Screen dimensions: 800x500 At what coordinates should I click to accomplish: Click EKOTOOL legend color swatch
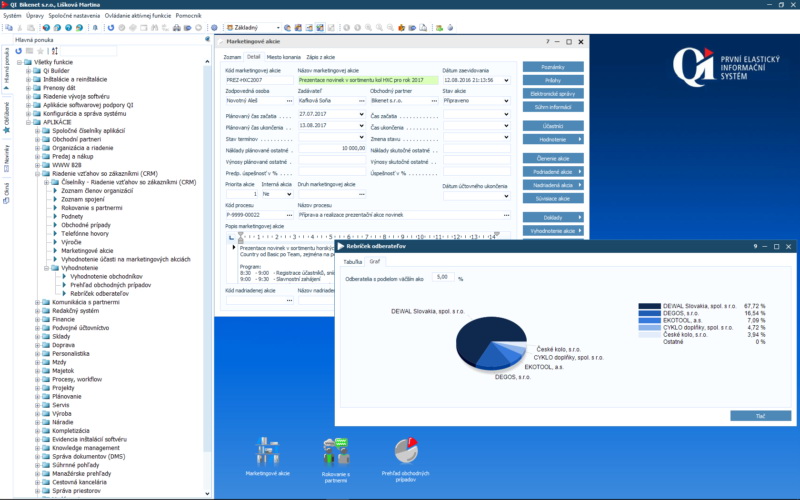(649, 320)
